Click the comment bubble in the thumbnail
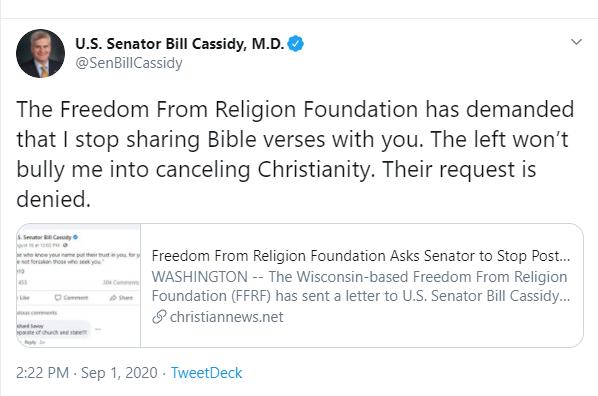This screenshot has width=598, height=396. (x=53, y=329)
